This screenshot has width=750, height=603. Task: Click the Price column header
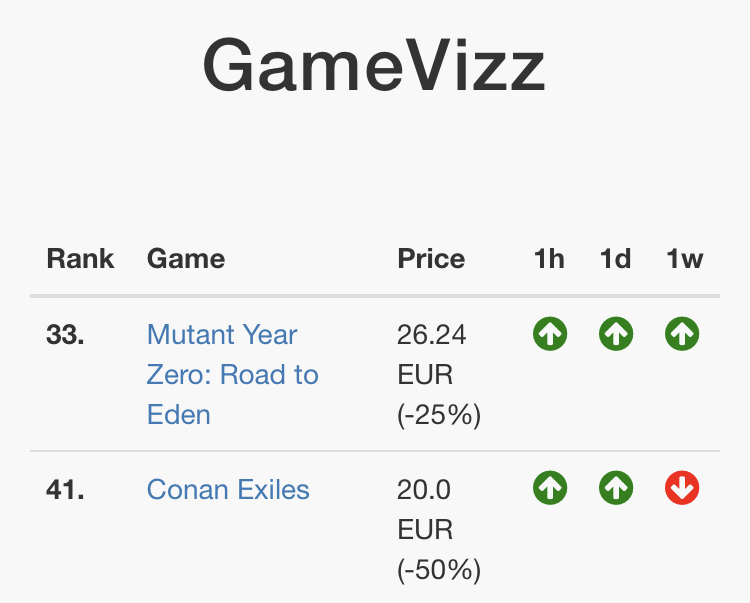pyautogui.click(x=431, y=259)
